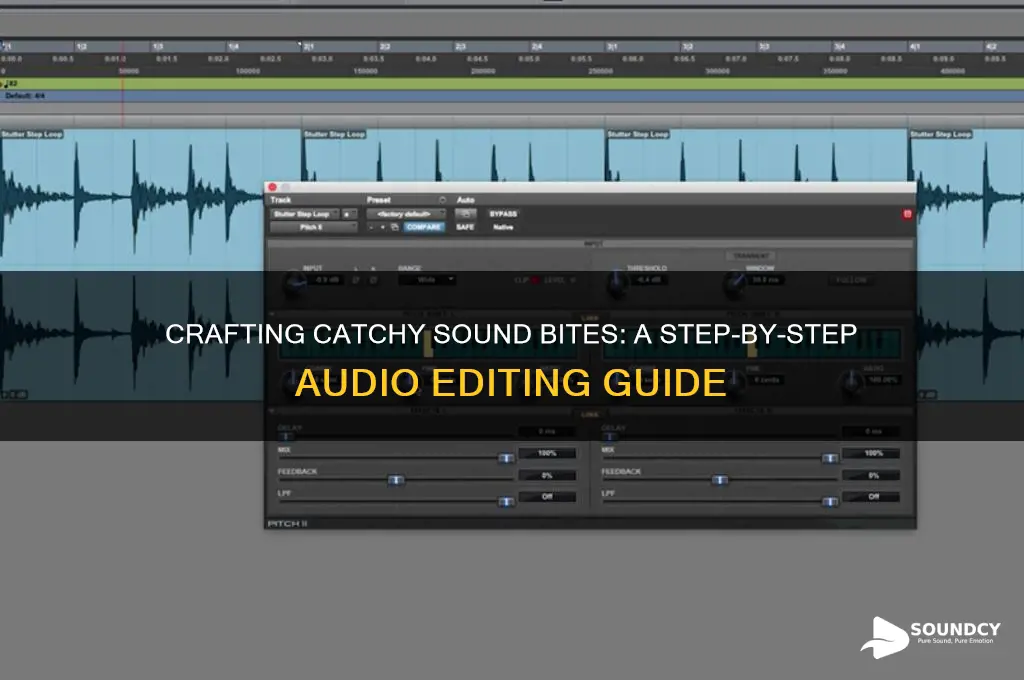Image resolution: width=1024 pixels, height=680 pixels.
Task: Click bar 2|1 on the timeline ruler
Action: [308, 47]
